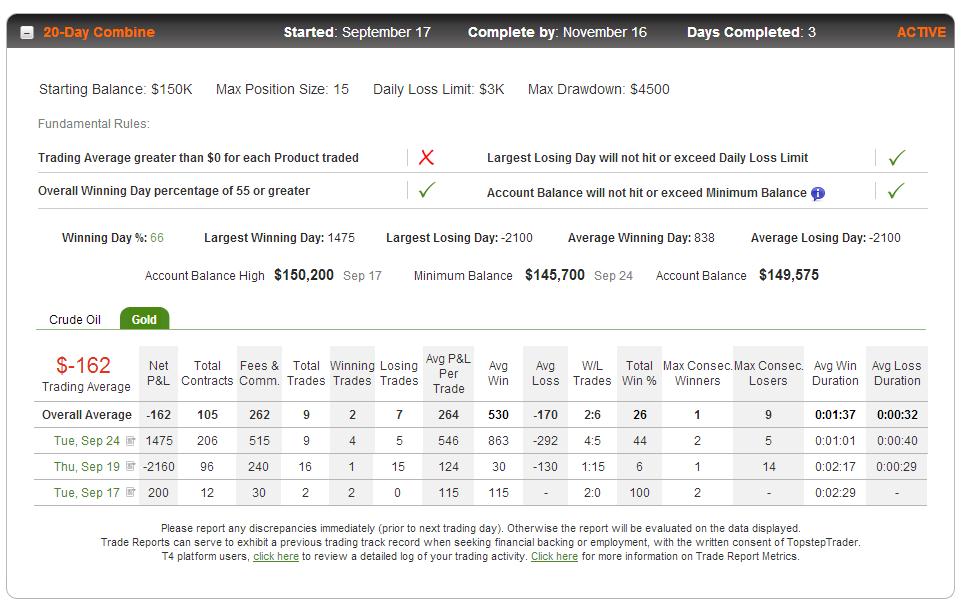This screenshot has width=962, height=610.
Task: Click green check for Winning Day percentage rule
Action: point(426,190)
